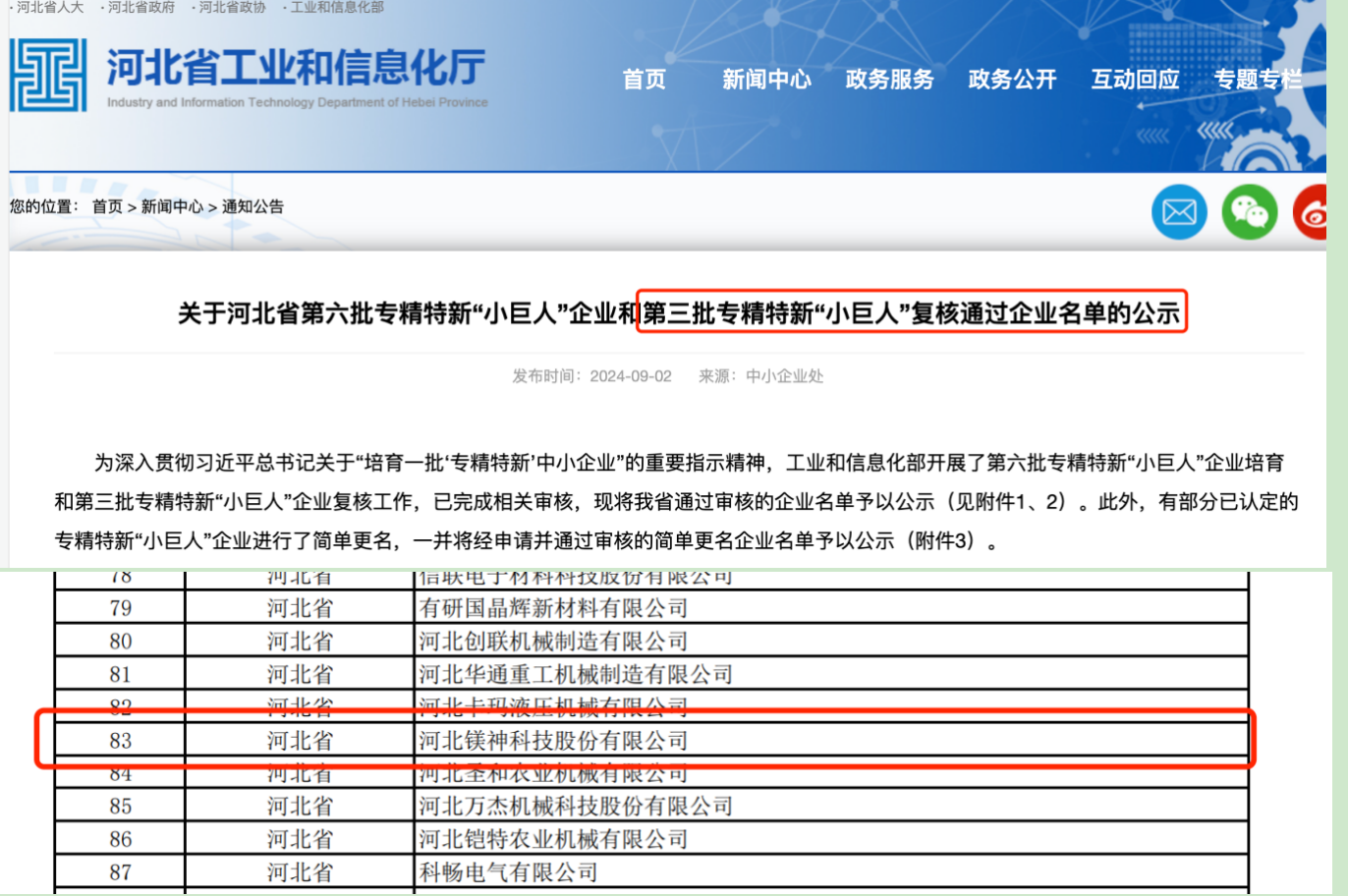The image size is (1348, 896).
Task: Follow the 河北省政府 top link
Action: (140, 8)
